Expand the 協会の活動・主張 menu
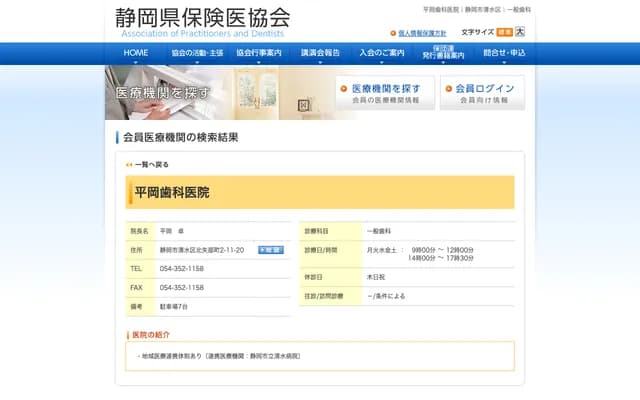 [x=197, y=53]
